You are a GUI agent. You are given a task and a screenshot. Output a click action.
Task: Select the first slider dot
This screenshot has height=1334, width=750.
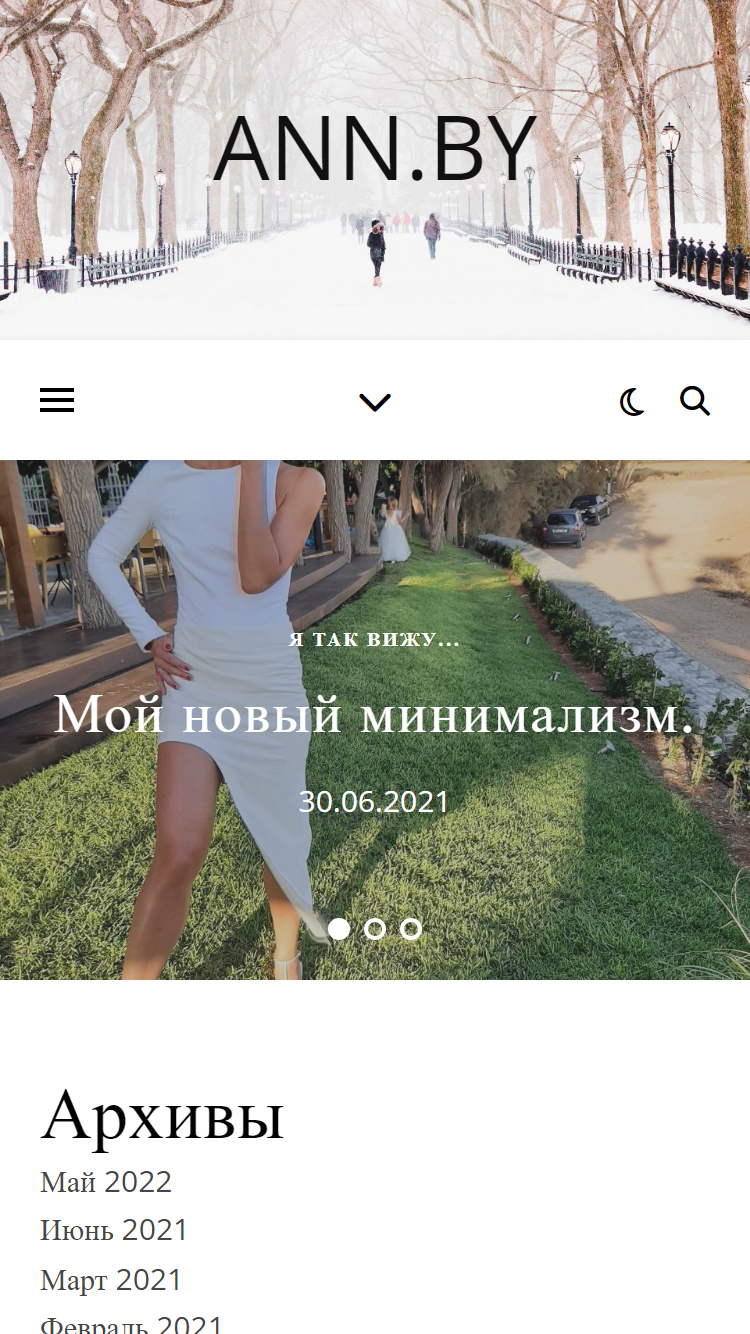(x=339, y=929)
